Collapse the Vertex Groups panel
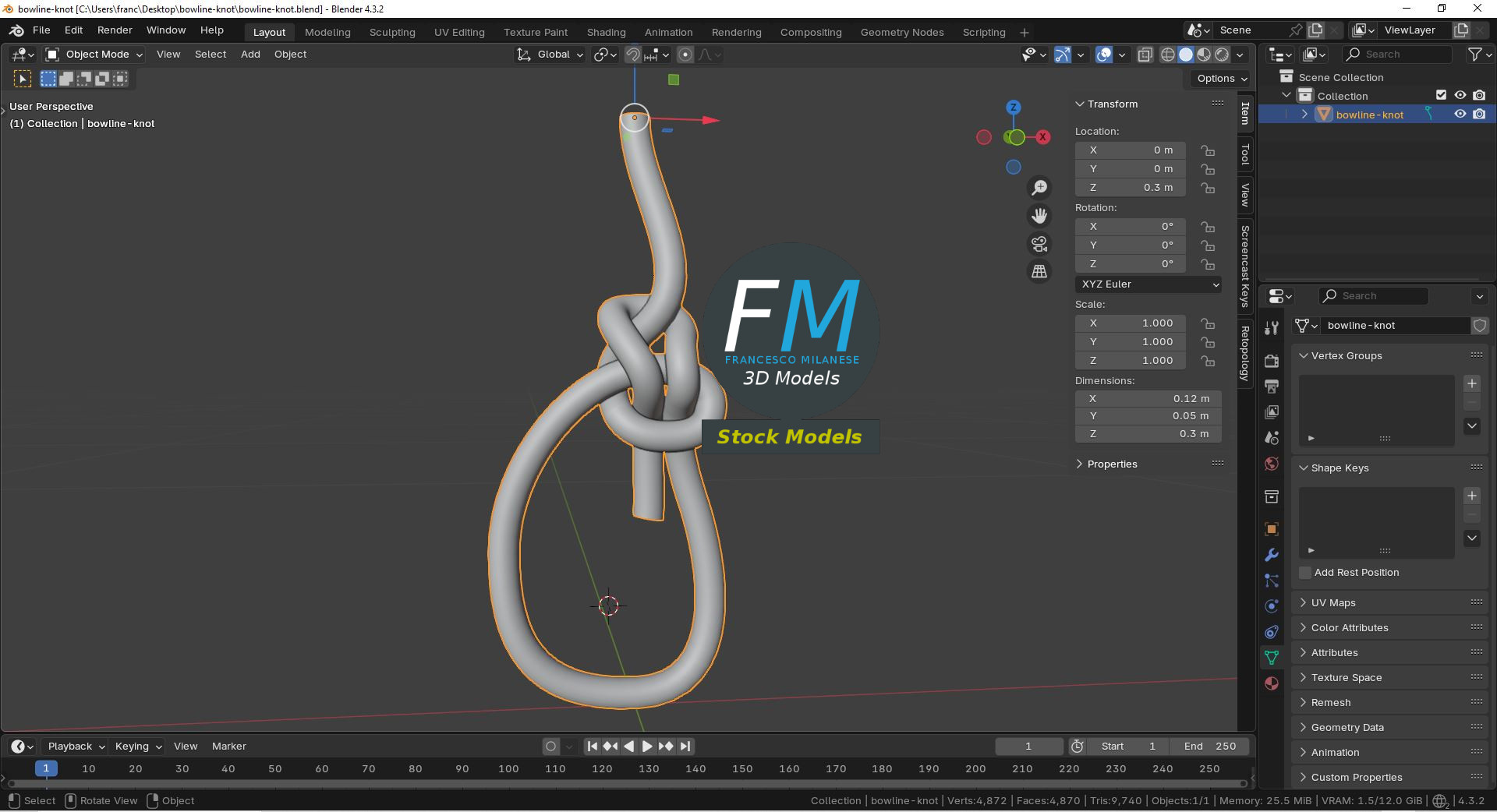Screen dimensions: 1497x812 point(1303,355)
